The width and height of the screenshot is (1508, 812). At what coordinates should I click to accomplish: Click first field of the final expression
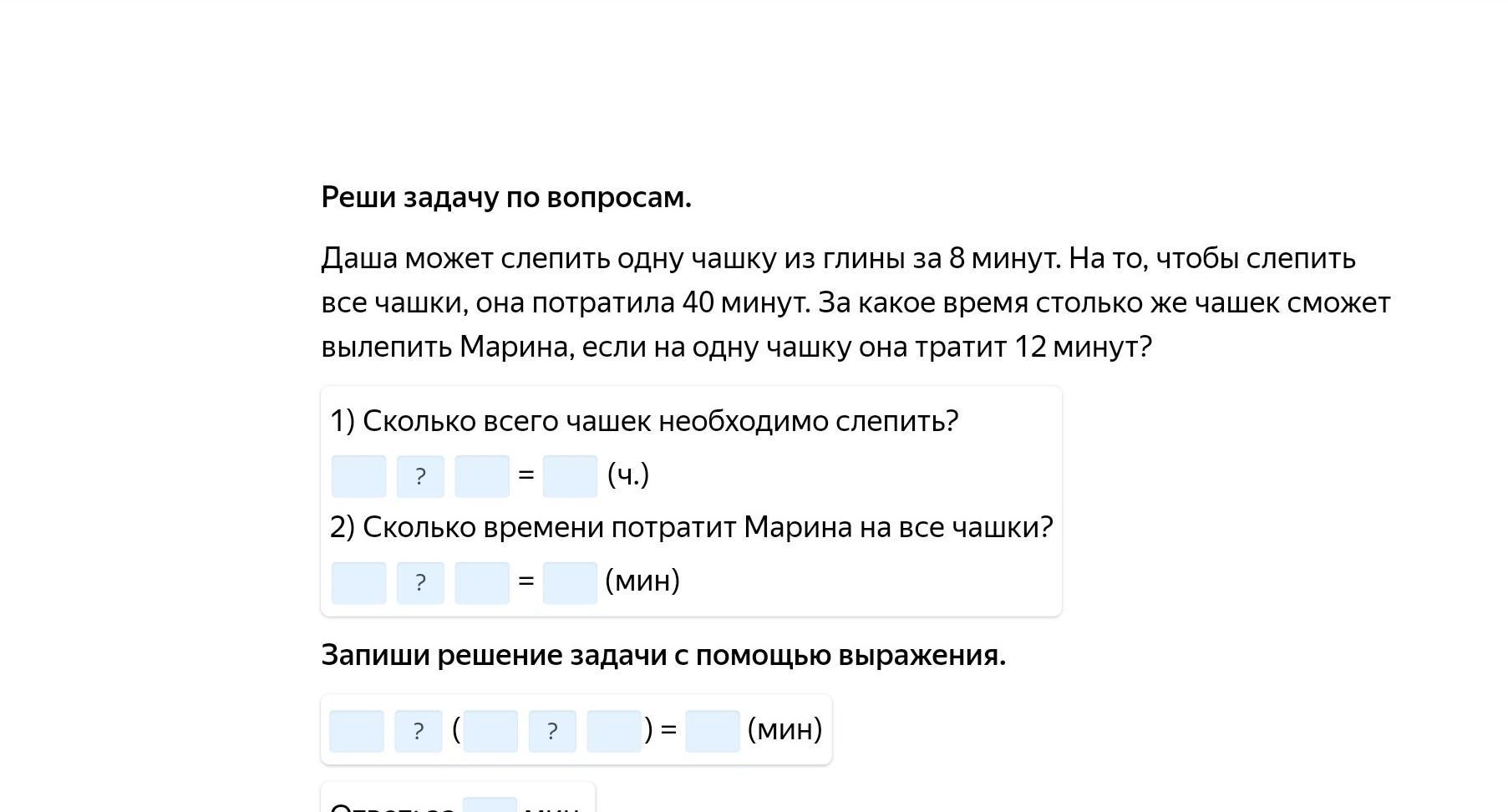pos(357,731)
